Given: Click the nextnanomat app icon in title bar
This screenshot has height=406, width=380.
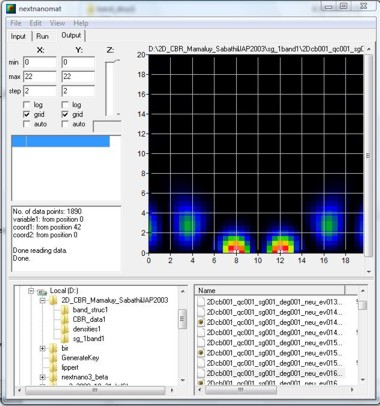Looking at the screenshot, I should 11,9.
